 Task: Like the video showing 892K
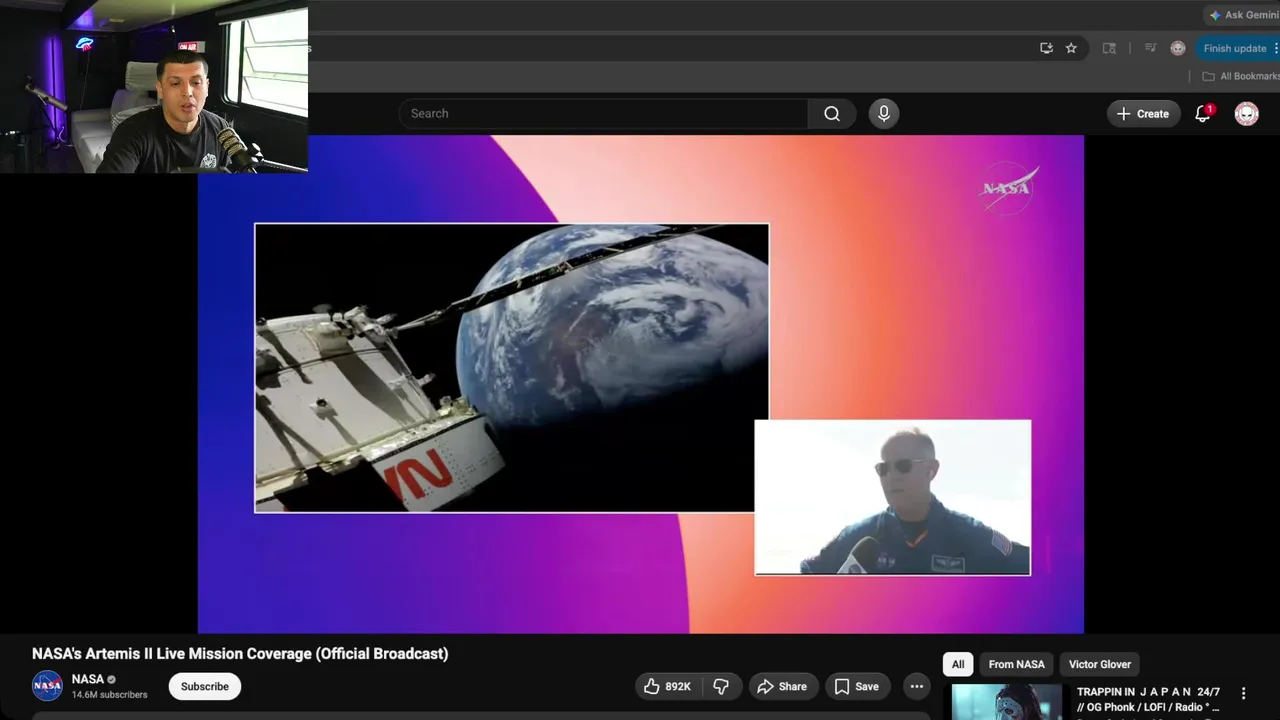coord(668,686)
